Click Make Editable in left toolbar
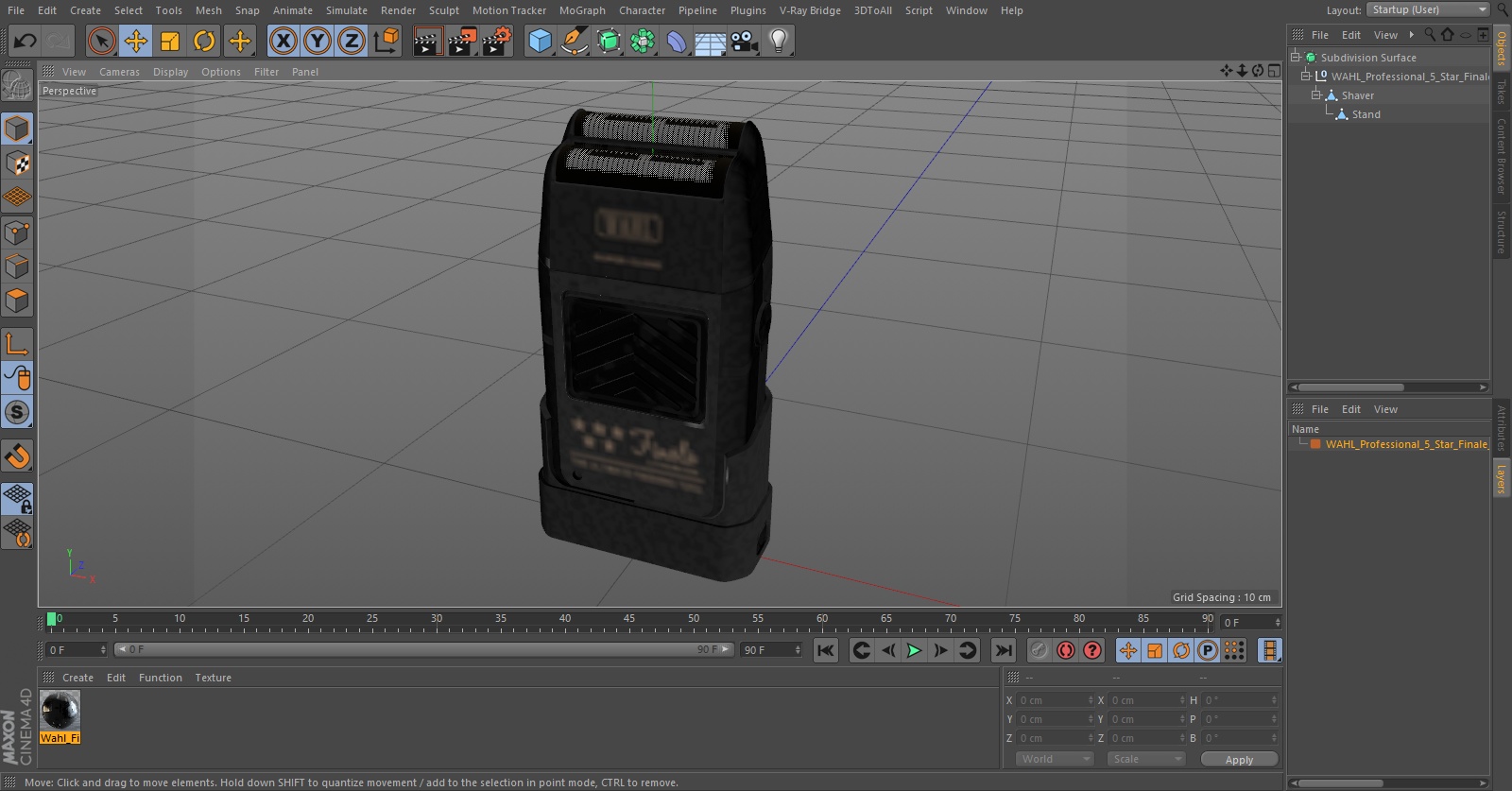Screen dimensions: 1512x791 [x=17, y=86]
